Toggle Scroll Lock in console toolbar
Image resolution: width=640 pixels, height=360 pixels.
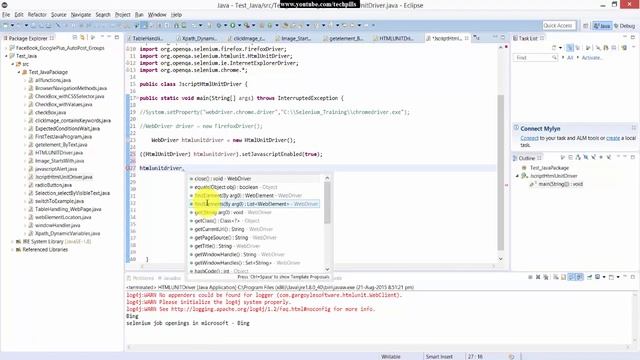pos(564,277)
